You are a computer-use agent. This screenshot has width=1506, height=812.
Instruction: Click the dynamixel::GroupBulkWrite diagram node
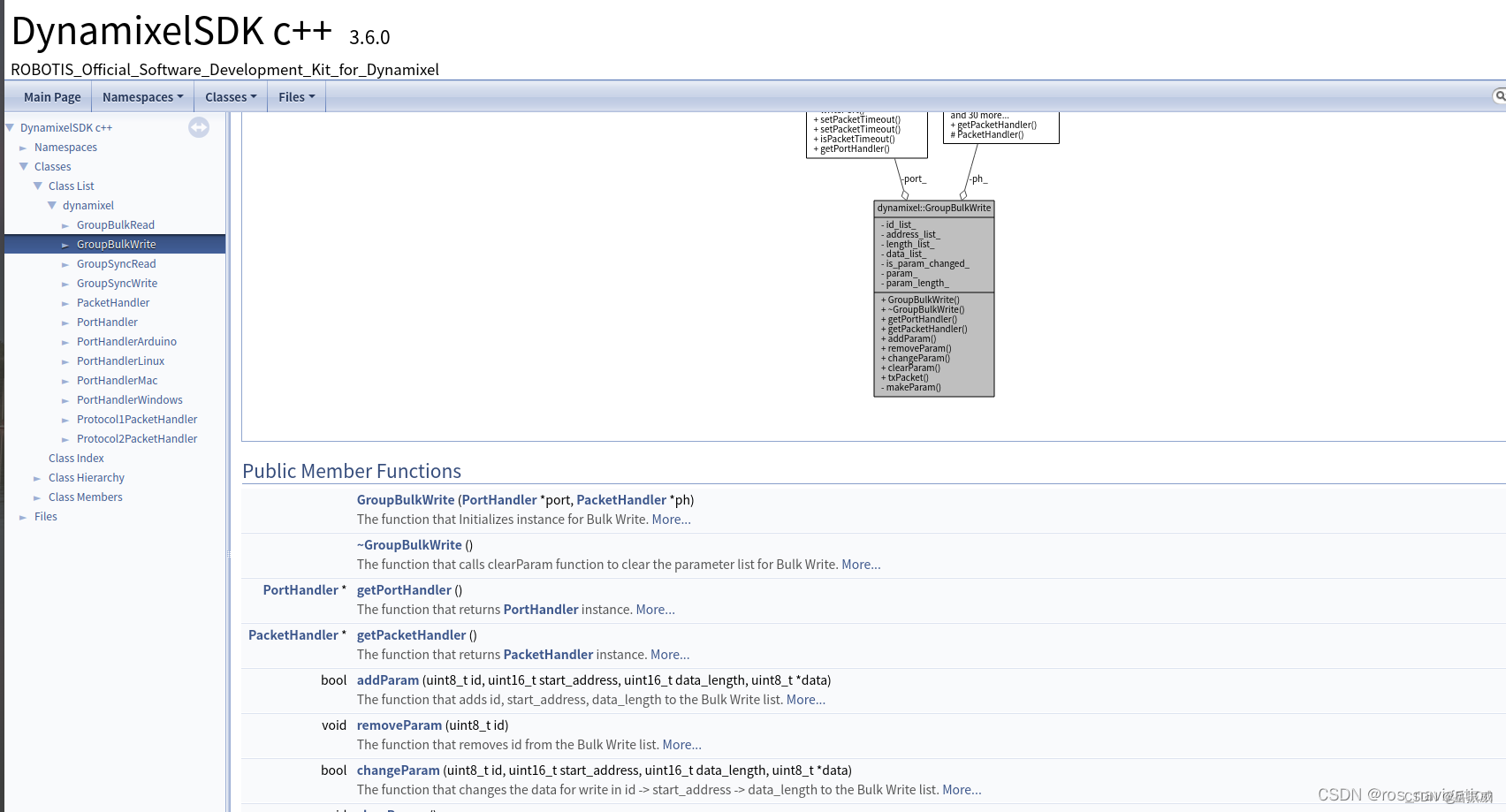tap(934, 299)
